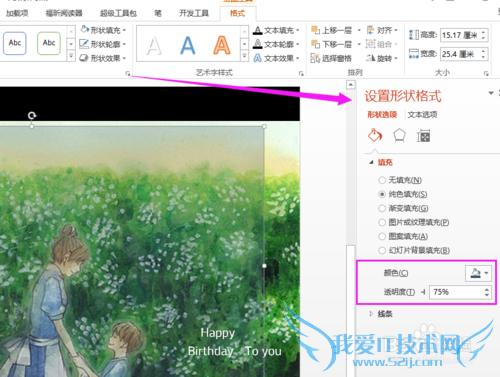Open the 形状填充 shape fill menu
This screenshot has height=377, width=500.
pos(103,30)
